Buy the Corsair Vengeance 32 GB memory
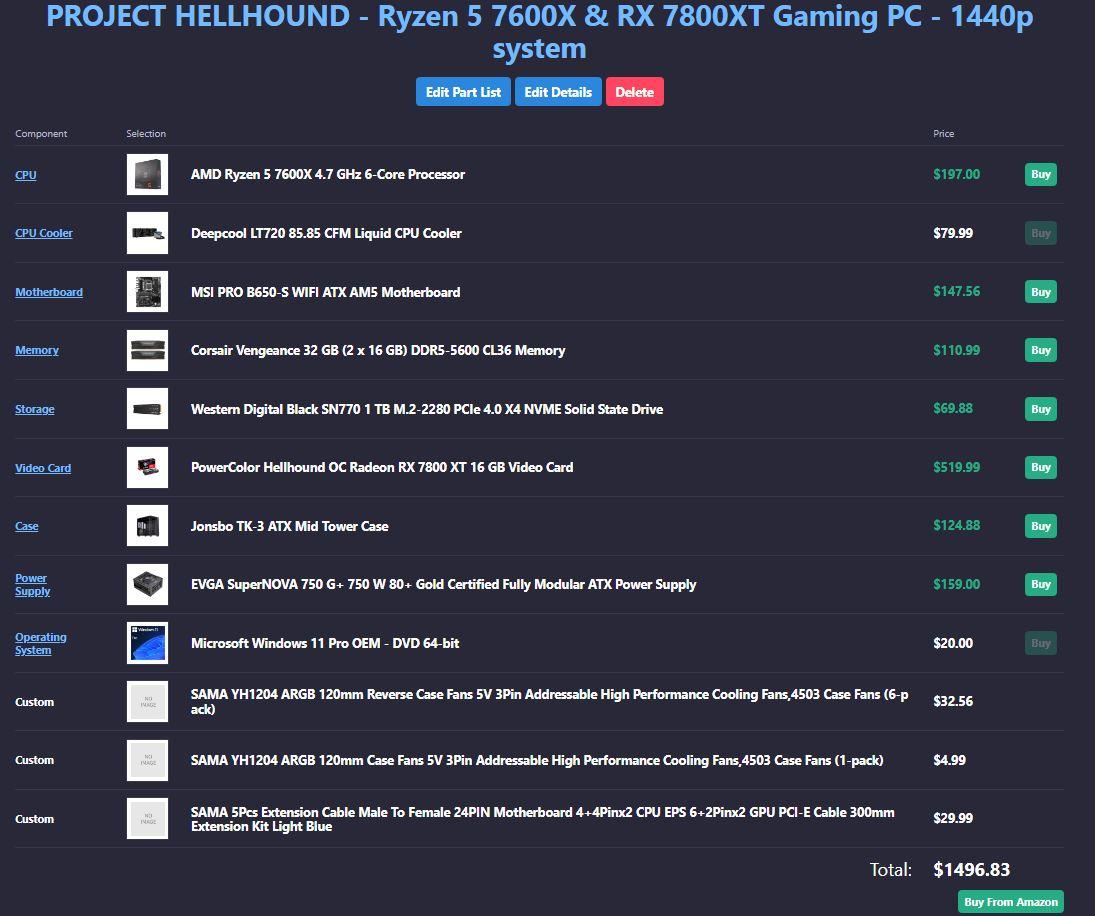The width and height of the screenshot is (1095, 916). point(1041,350)
